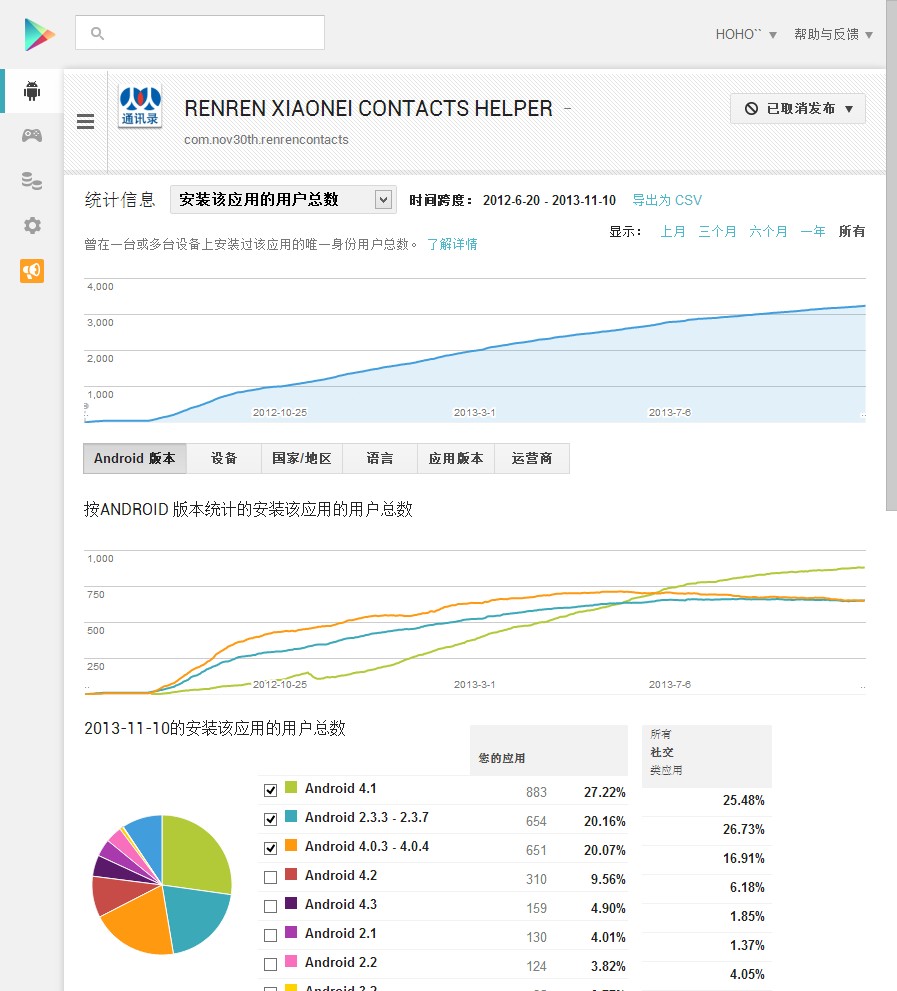Open the settings gear sidebar icon
This screenshot has width=897, height=991.
pyautogui.click(x=32, y=226)
